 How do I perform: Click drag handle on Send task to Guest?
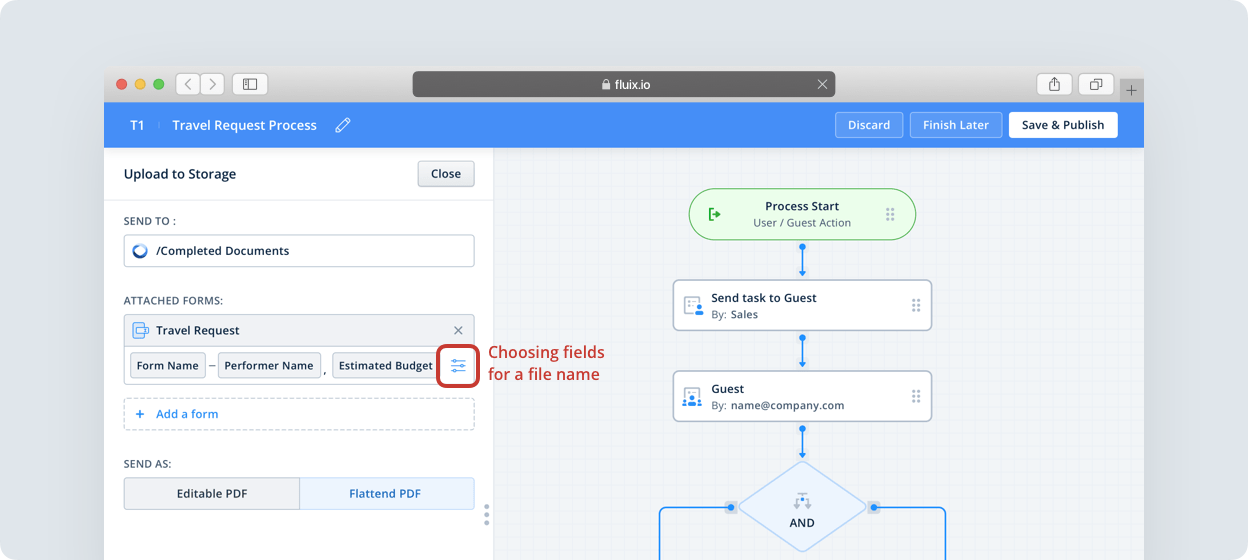point(915,305)
